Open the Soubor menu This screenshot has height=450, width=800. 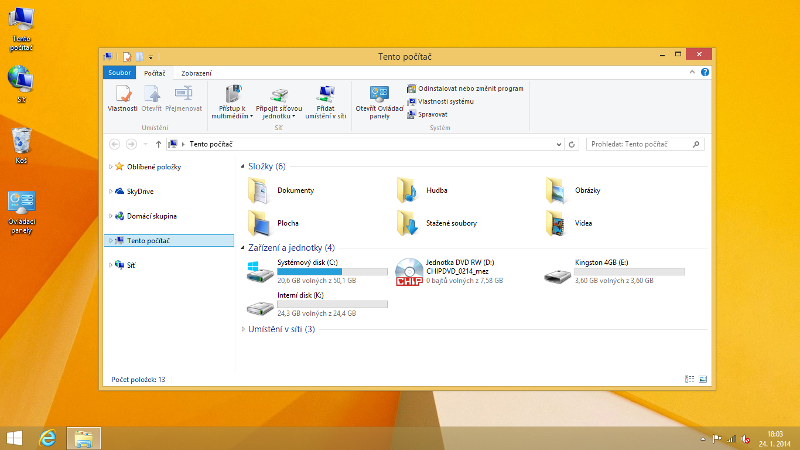pyautogui.click(x=119, y=74)
